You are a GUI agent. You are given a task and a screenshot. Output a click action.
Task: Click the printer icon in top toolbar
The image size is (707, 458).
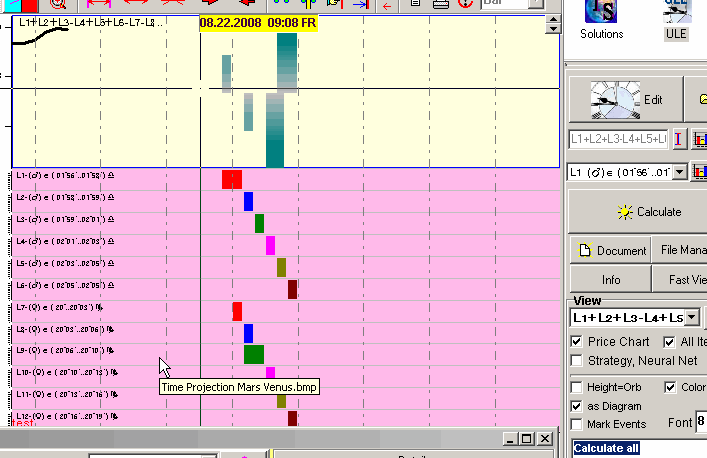(x=440, y=6)
